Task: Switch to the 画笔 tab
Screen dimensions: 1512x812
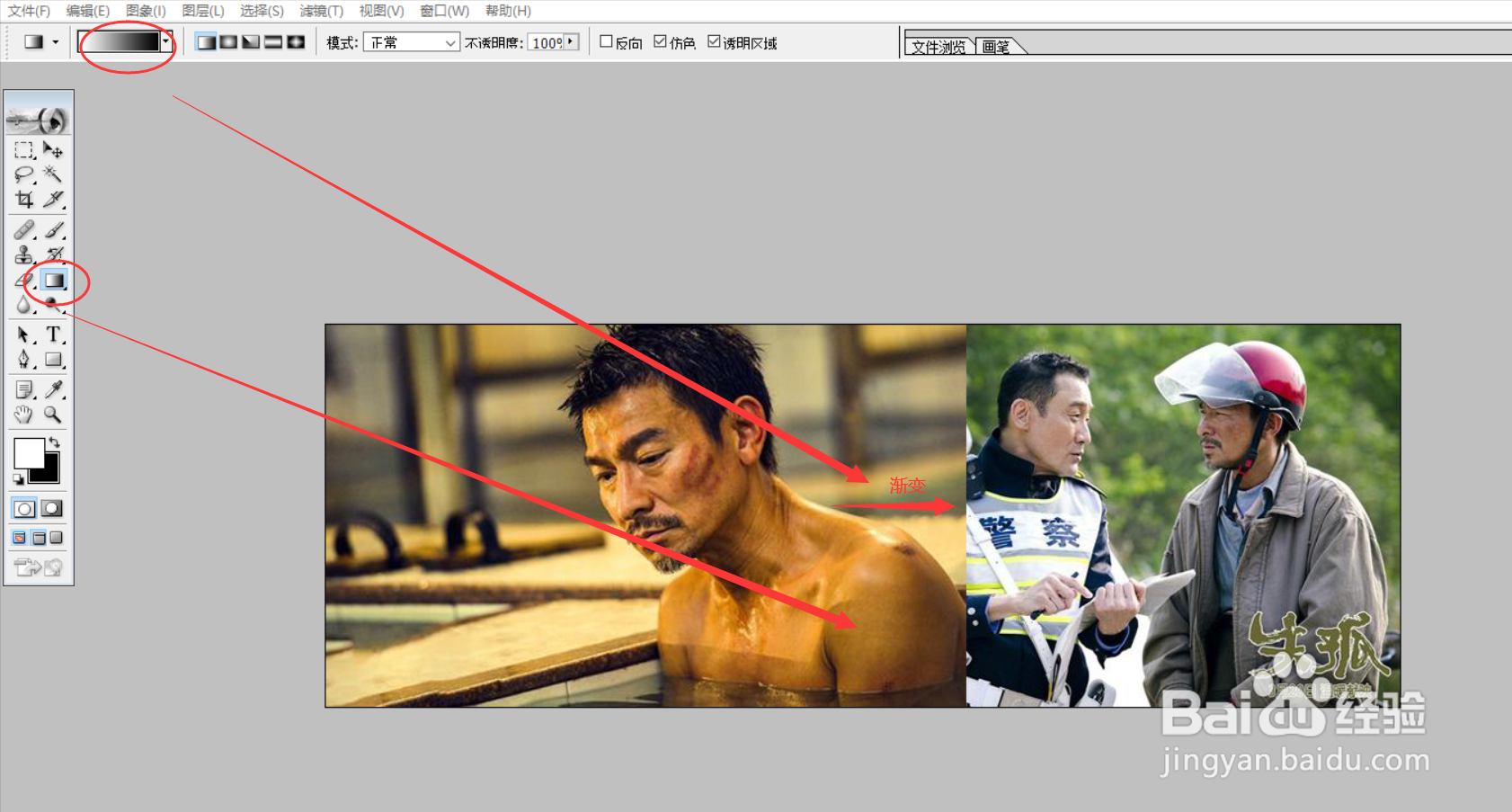Action: tap(996, 47)
